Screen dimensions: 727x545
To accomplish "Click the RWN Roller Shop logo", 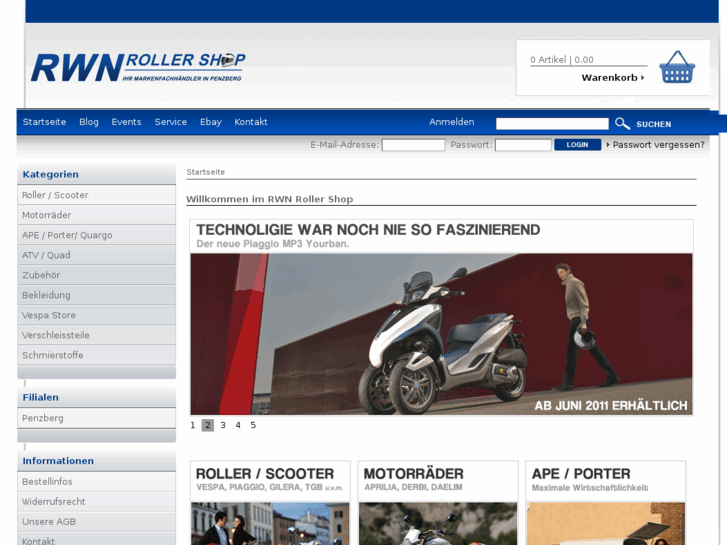I will tap(138, 68).
